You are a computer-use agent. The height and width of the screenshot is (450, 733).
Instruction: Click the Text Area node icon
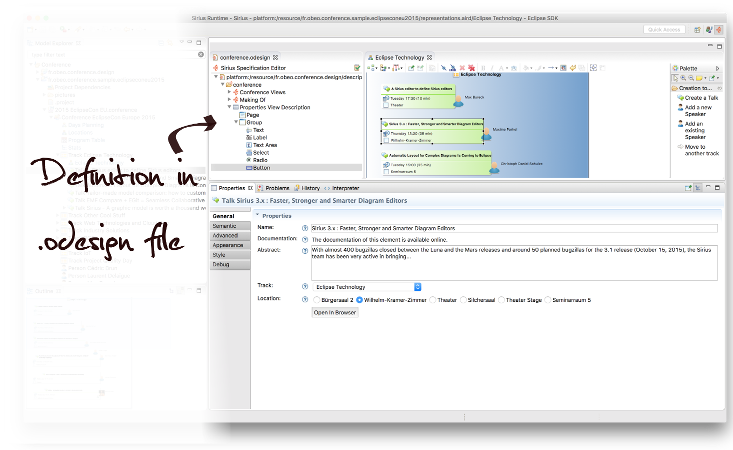(x=249, y=145)
